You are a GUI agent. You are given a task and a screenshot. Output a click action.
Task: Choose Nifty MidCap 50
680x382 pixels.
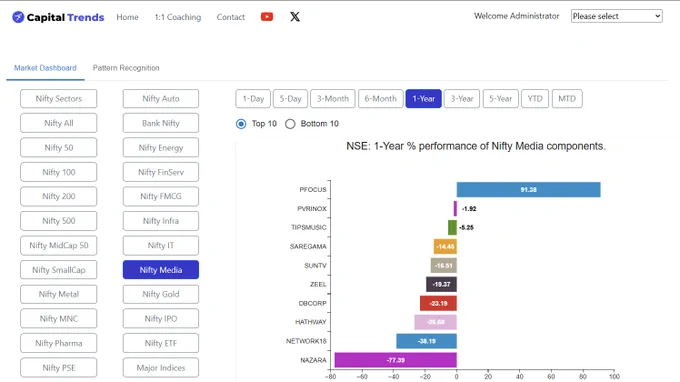(x=59, y=245)
